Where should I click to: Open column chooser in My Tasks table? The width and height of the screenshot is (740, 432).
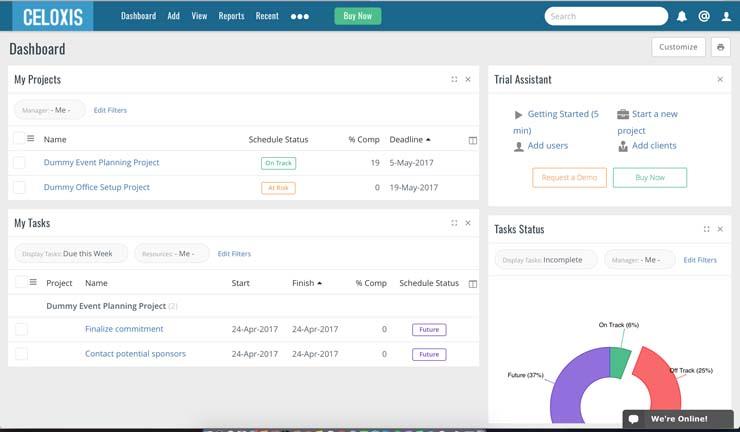tap(472, 284)
